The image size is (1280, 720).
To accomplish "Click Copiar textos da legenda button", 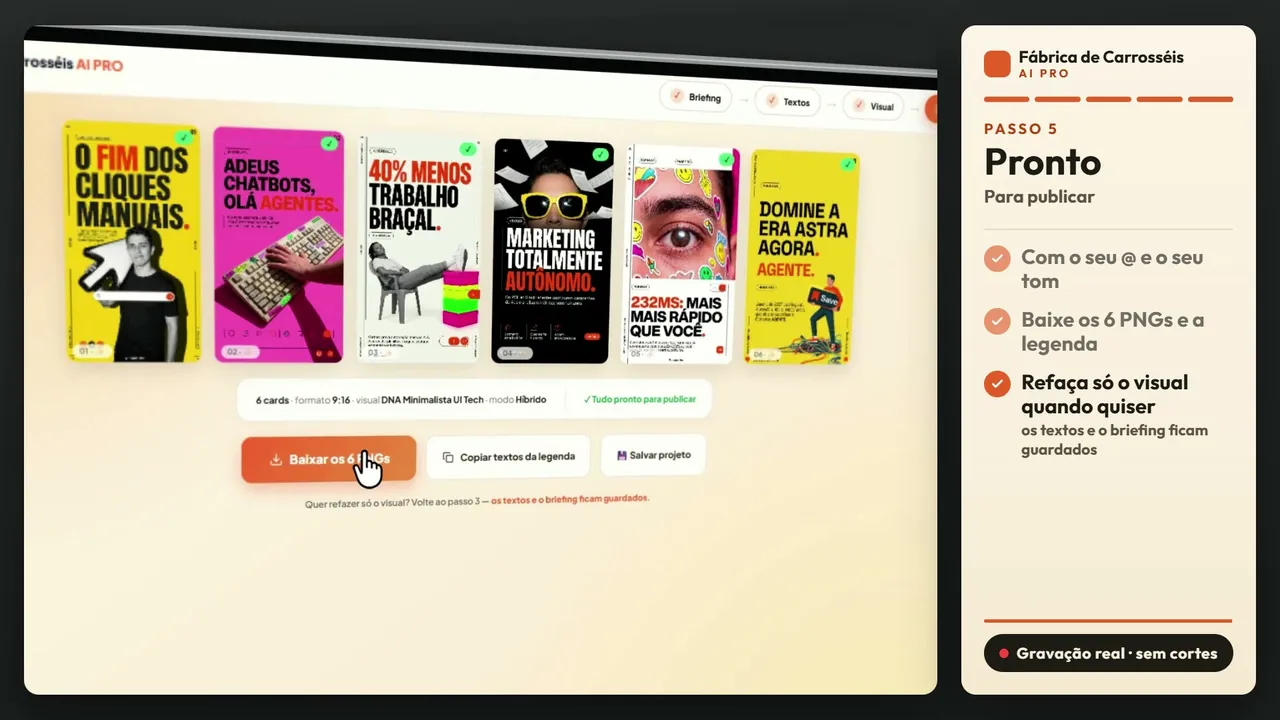I will [x=508, y=456].
